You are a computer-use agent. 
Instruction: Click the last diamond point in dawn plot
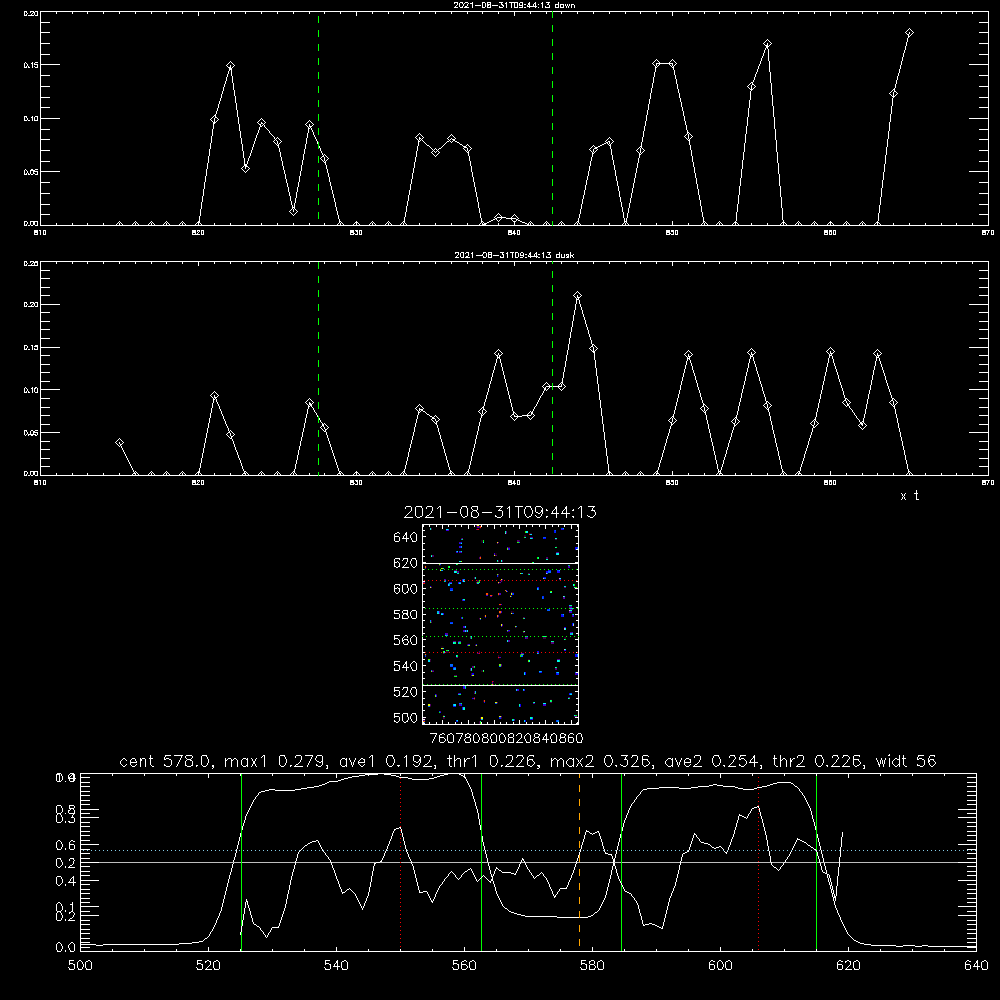(909, 33)
